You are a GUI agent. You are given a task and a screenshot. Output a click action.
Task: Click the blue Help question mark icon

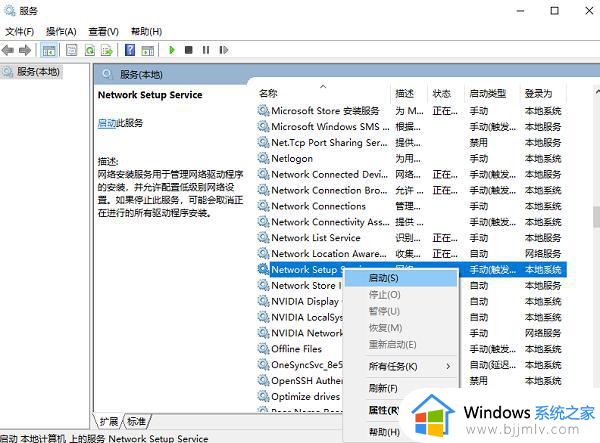pyautogui.click(x=130, y=50)
